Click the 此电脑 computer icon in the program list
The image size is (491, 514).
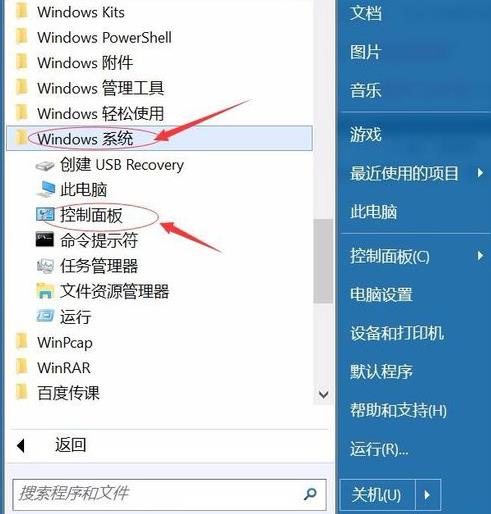46,189
